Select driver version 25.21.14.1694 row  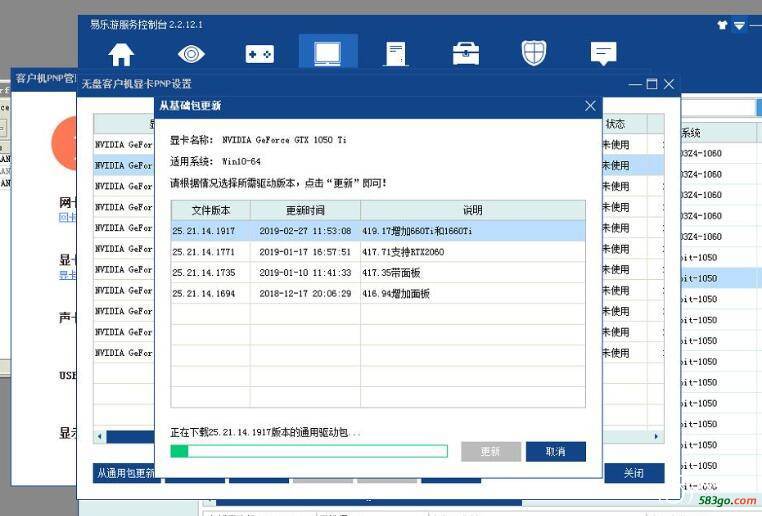coord(378,293)
